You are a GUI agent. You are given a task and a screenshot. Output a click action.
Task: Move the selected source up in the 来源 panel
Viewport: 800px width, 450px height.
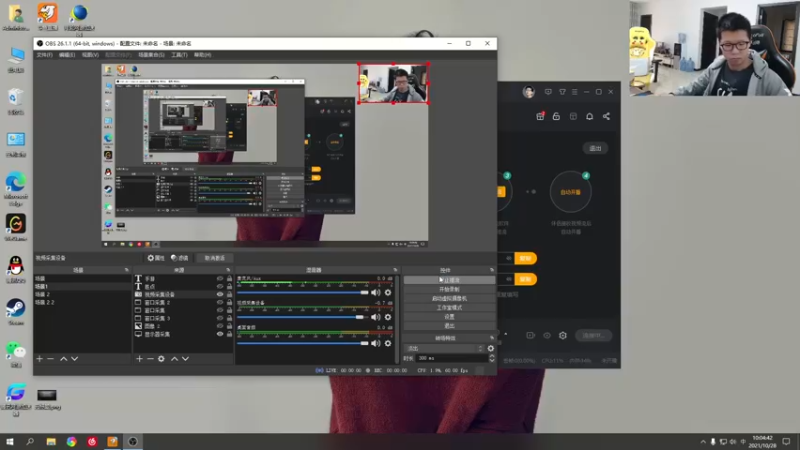(x=174, y=359)
